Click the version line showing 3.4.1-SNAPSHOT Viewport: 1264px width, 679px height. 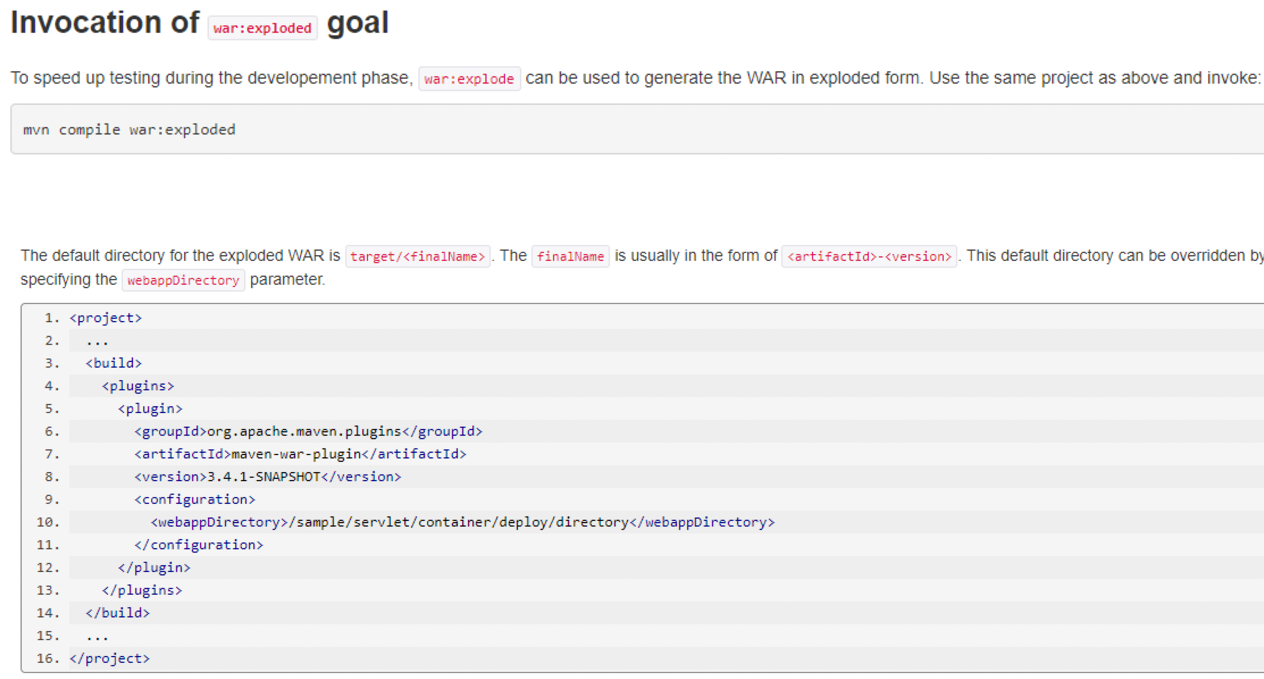265,476
